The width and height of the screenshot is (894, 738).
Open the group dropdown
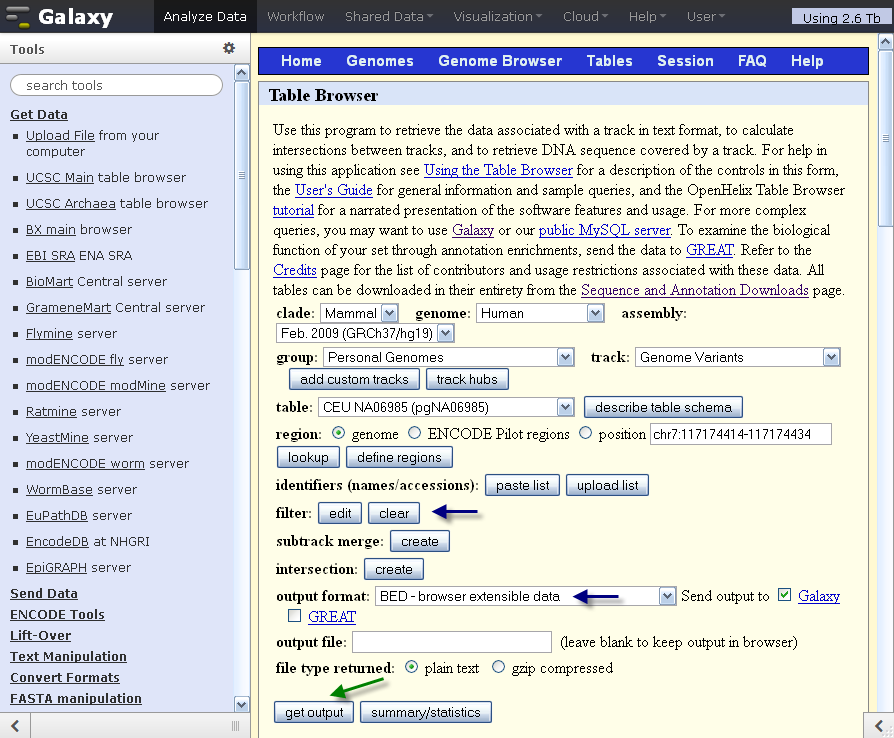click(448, 358)
